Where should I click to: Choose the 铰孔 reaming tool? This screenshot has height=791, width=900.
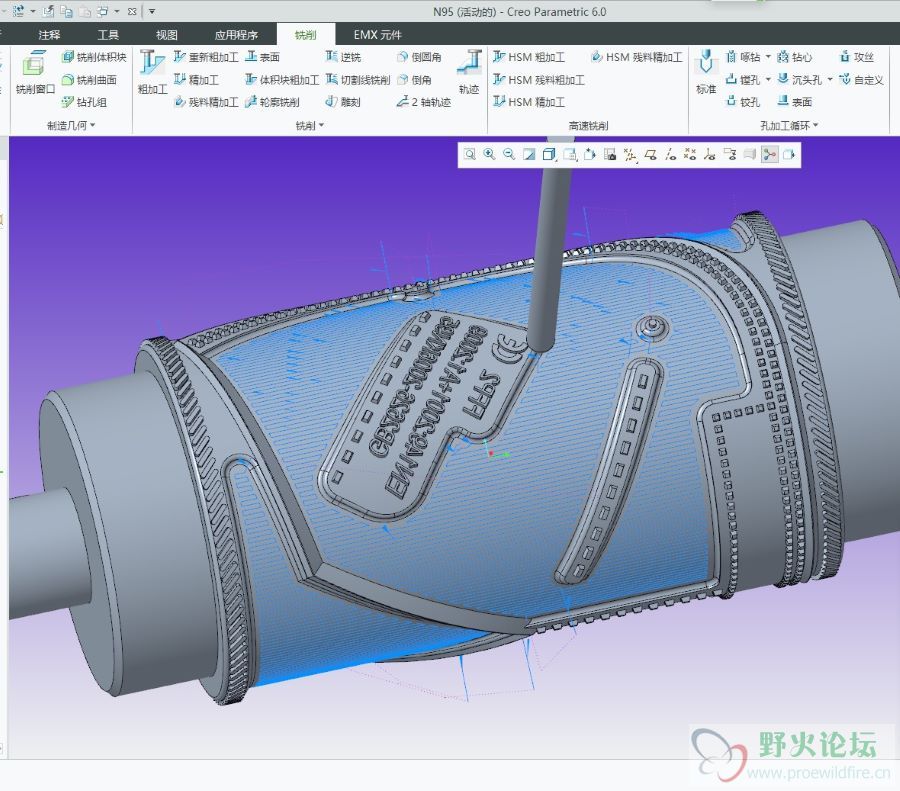click(743, 102)
